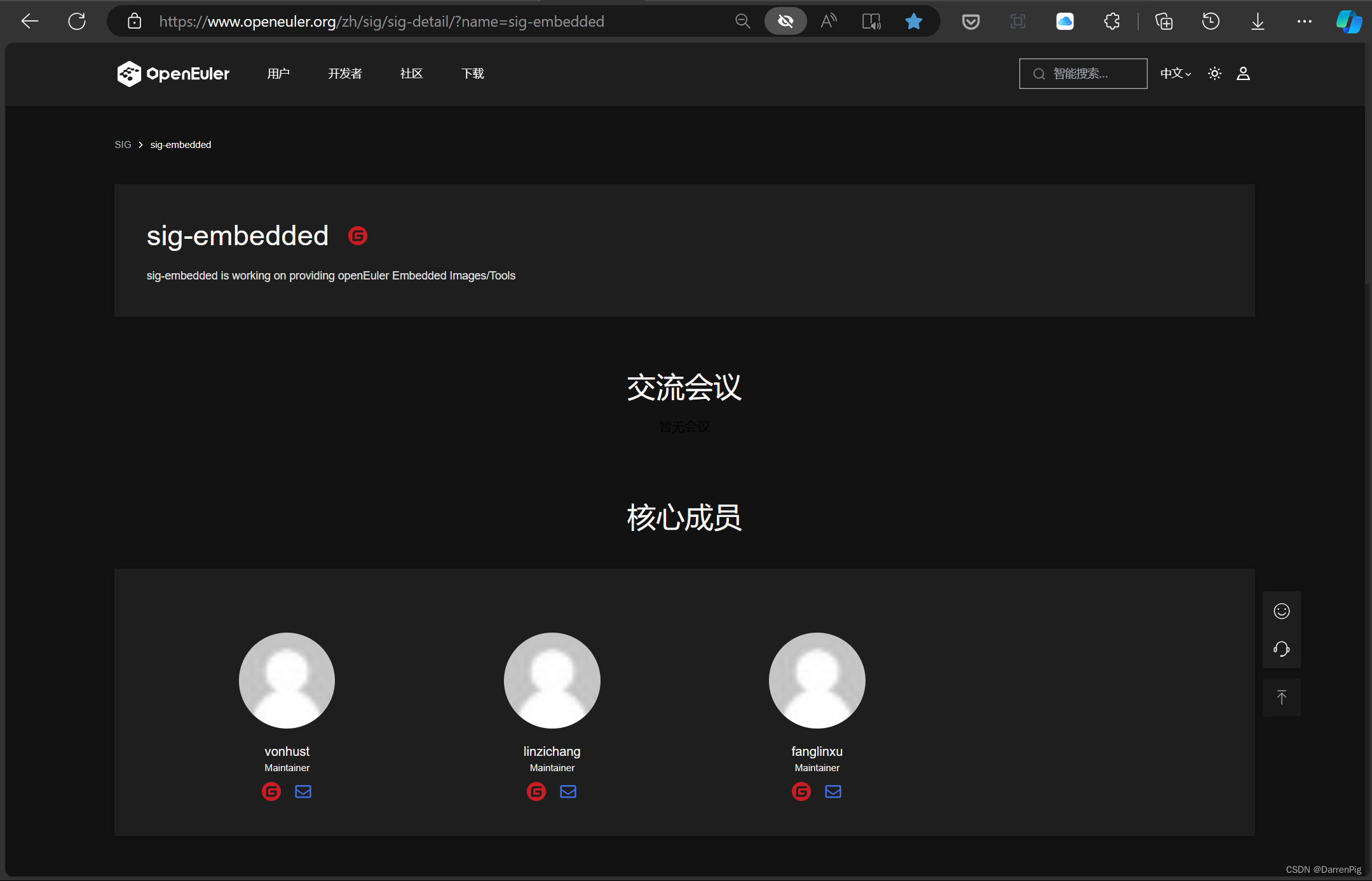Open the 开发者 navigation menu
The height and width of the screenshot is (881, 1372).
pos(345,74)
